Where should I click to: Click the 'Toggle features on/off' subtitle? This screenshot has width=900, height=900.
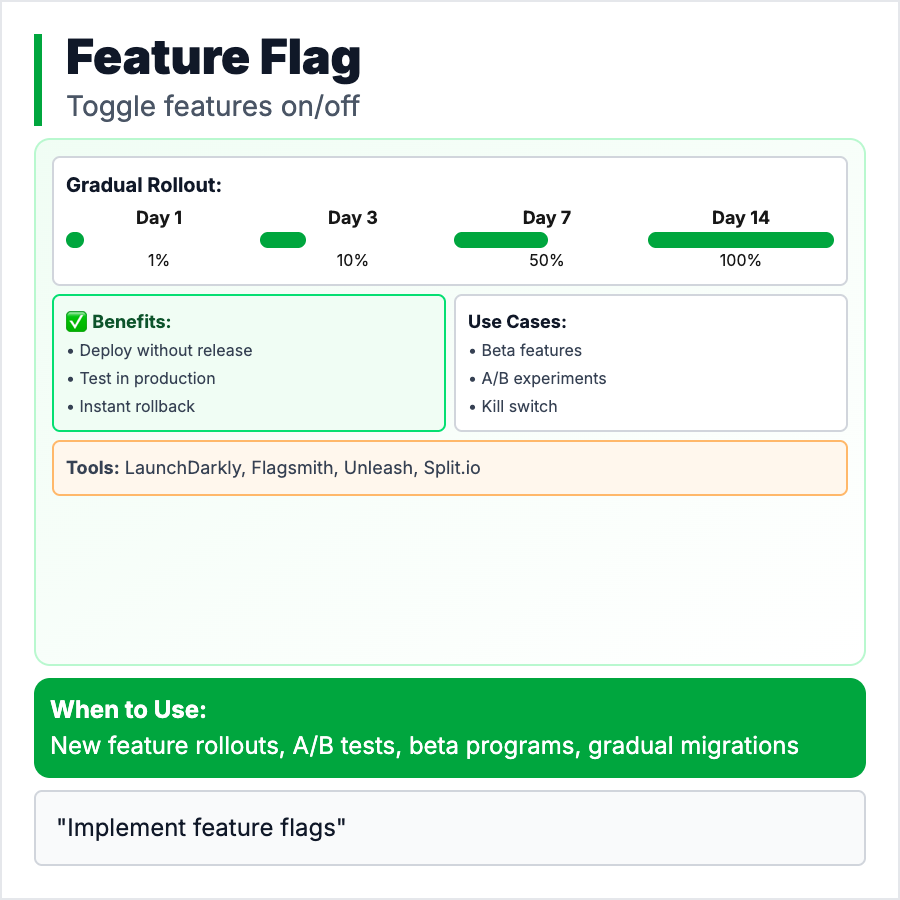212,105
